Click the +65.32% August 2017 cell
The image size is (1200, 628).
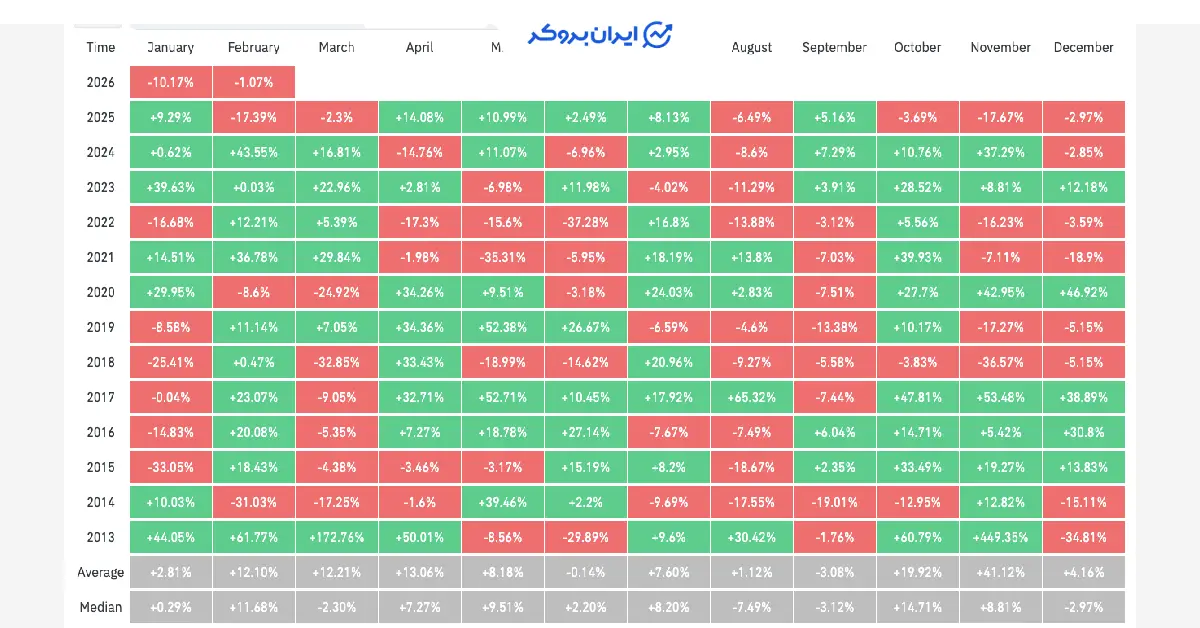click(x=752, y=397)
